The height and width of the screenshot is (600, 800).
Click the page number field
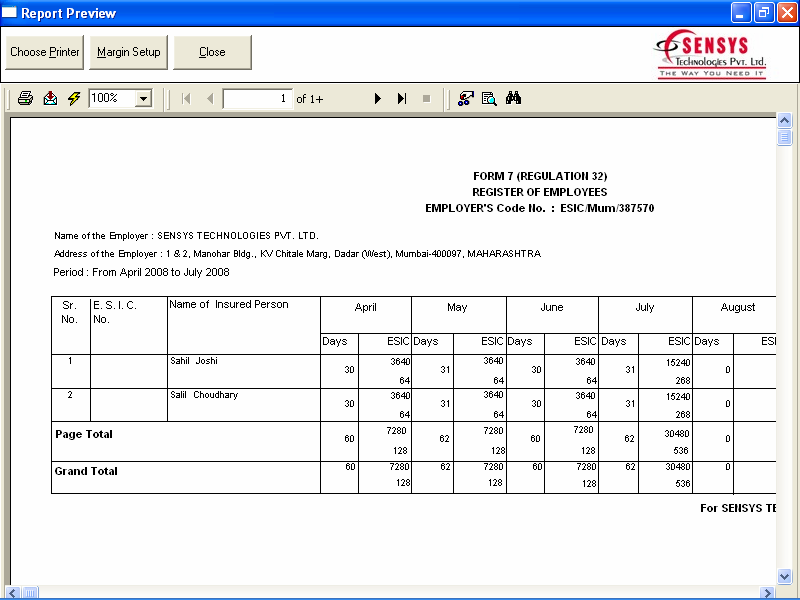coord(258,98)
